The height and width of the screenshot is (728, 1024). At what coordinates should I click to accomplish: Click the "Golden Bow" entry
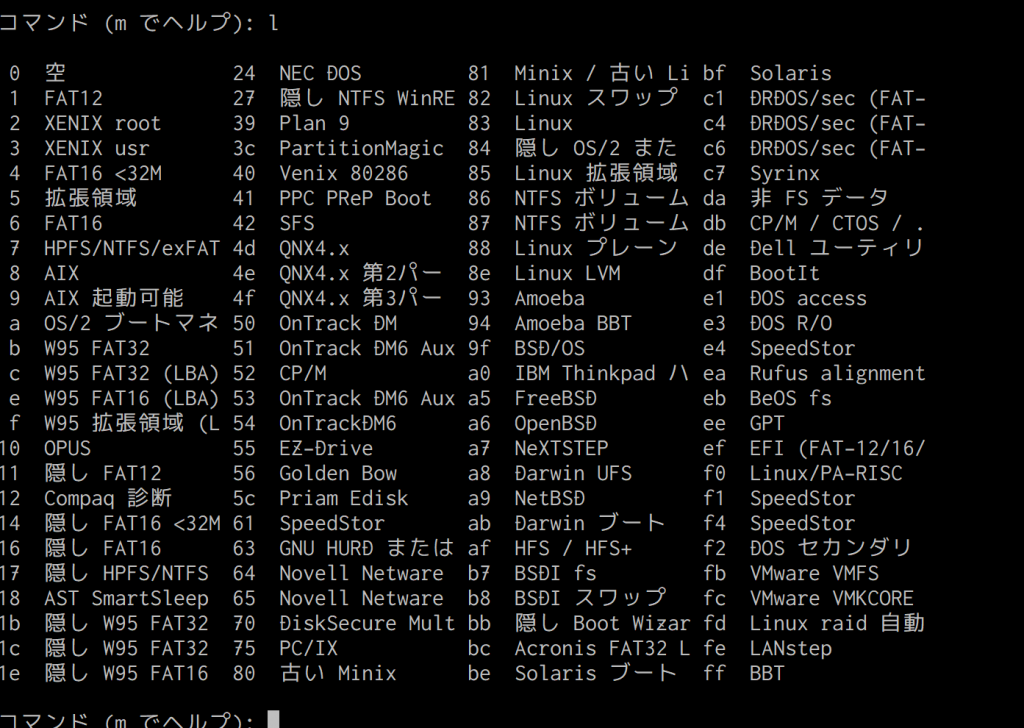pyautogui.click(x=338, y=473)
